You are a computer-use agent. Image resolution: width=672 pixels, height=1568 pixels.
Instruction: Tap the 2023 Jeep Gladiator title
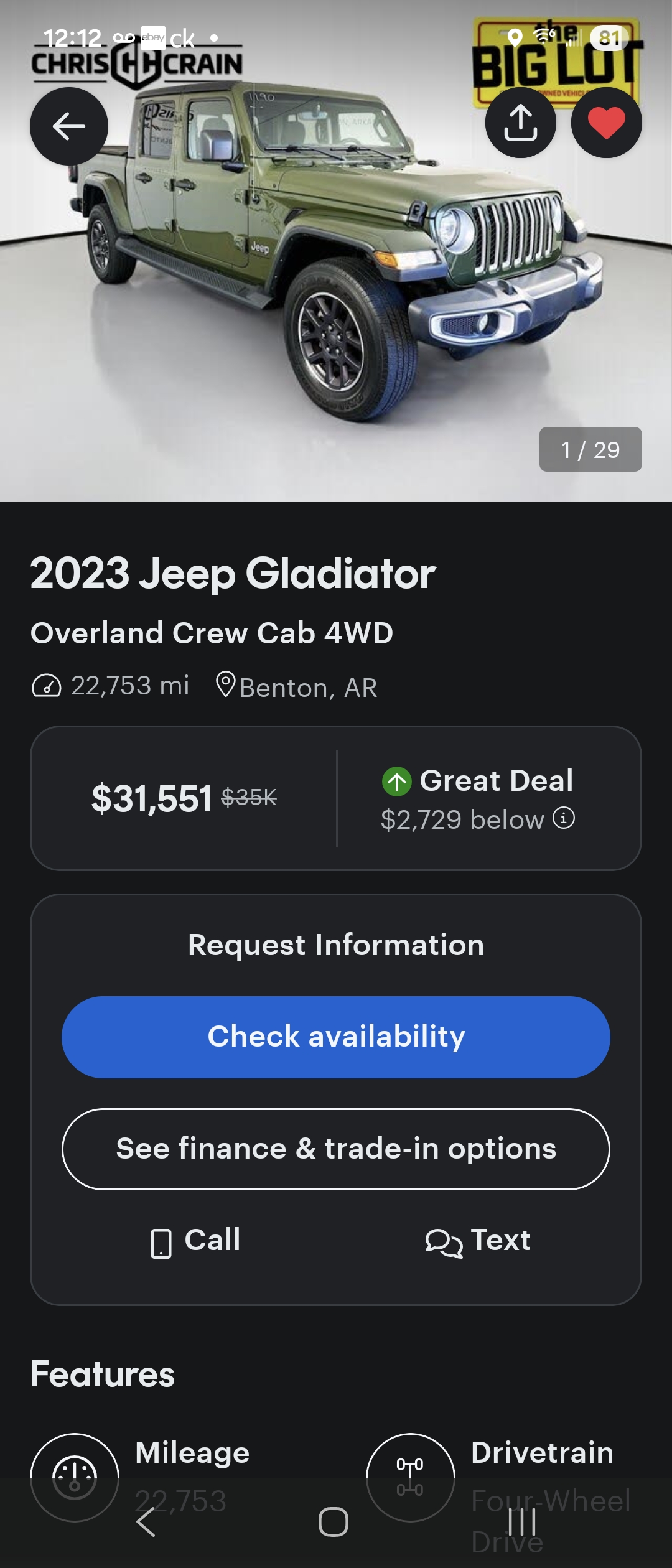coord(233,573)
